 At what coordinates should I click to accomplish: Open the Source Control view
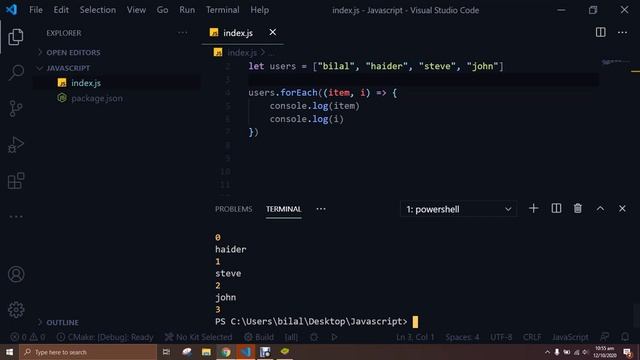click(x=16, y=109)
